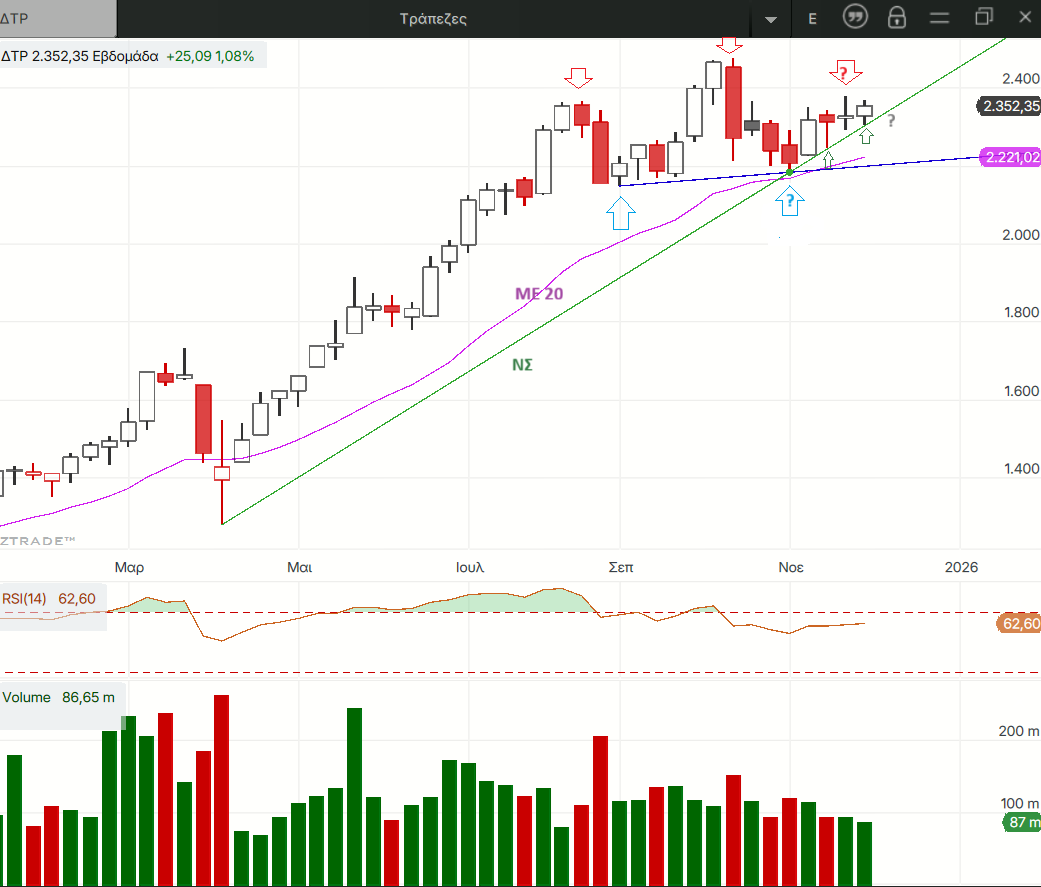Toggle the padlock lock icon

pyautogui.click(x=897, y=18)
